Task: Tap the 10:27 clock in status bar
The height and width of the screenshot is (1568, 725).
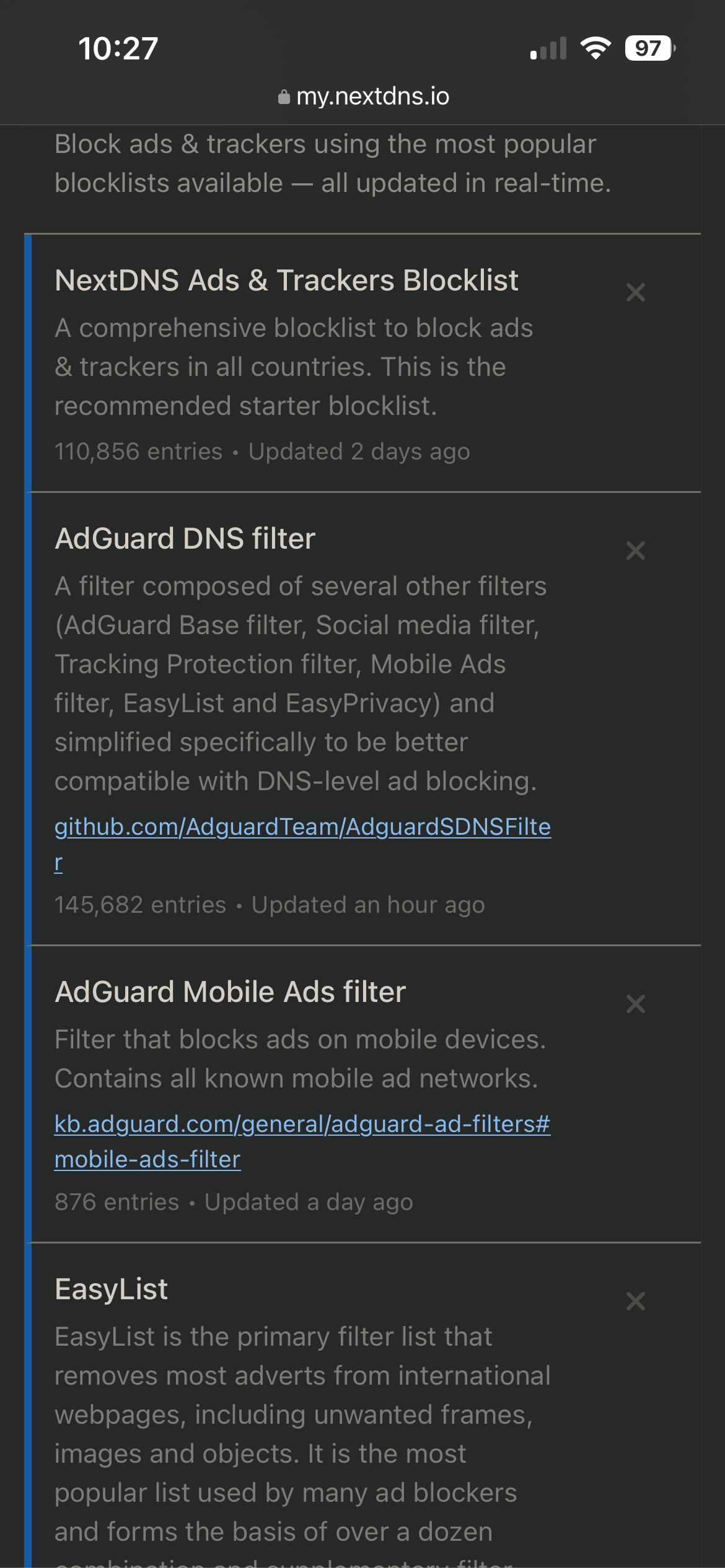Action: point(118,48)
